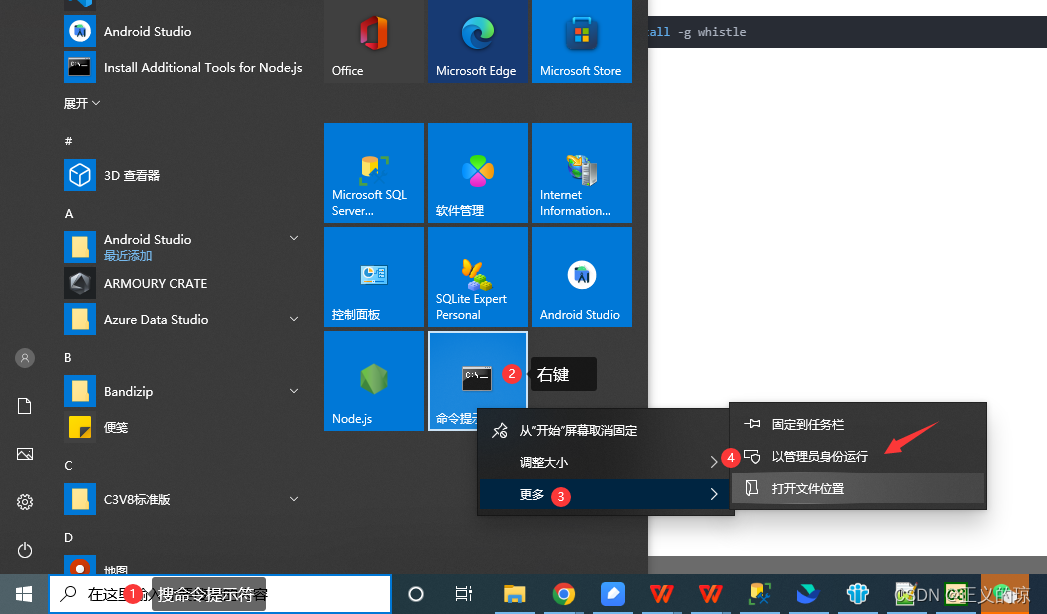The width and height of the screenshot is (1047, 614).
Task: Open Install Additional Tools for Node.js
Action: [x=184, y=67]
